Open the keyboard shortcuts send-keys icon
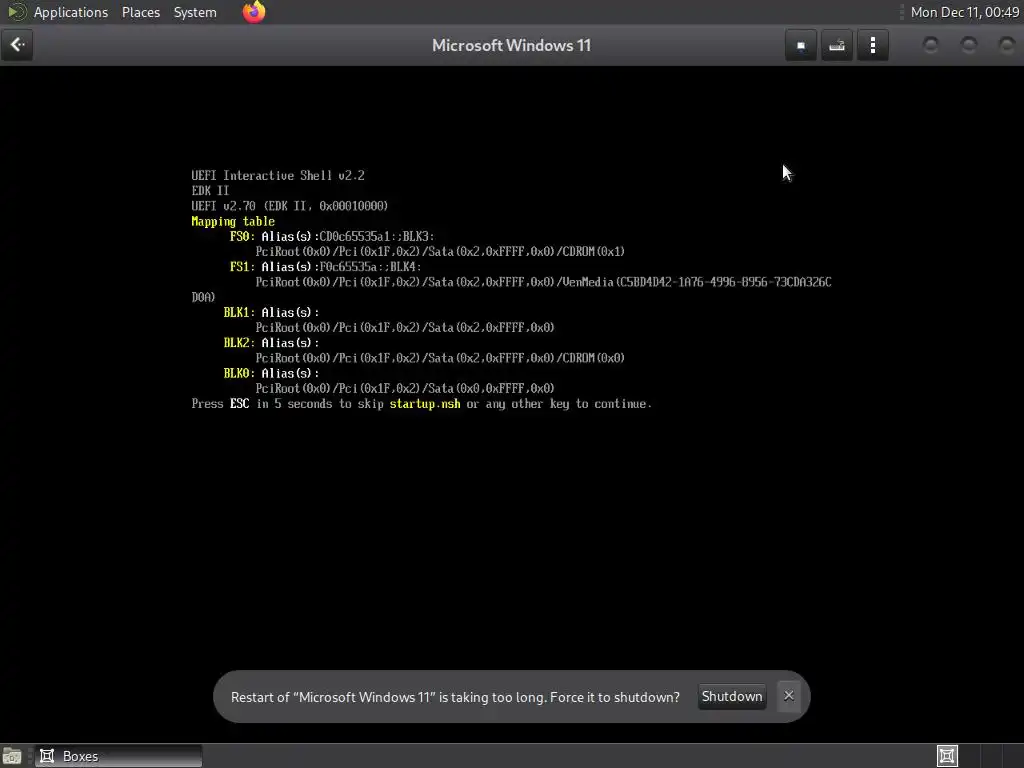 837,46
